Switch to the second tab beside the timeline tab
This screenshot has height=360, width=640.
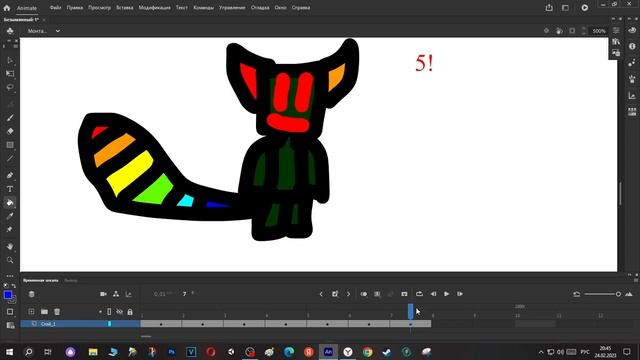pyautogui.click(x=71, y=280)
